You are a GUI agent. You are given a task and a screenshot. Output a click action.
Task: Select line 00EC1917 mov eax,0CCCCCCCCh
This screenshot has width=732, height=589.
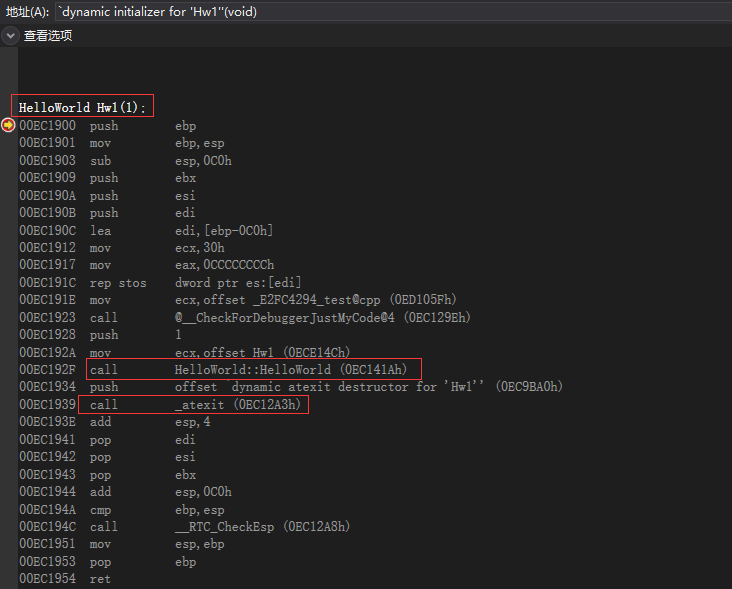(147, 265)
